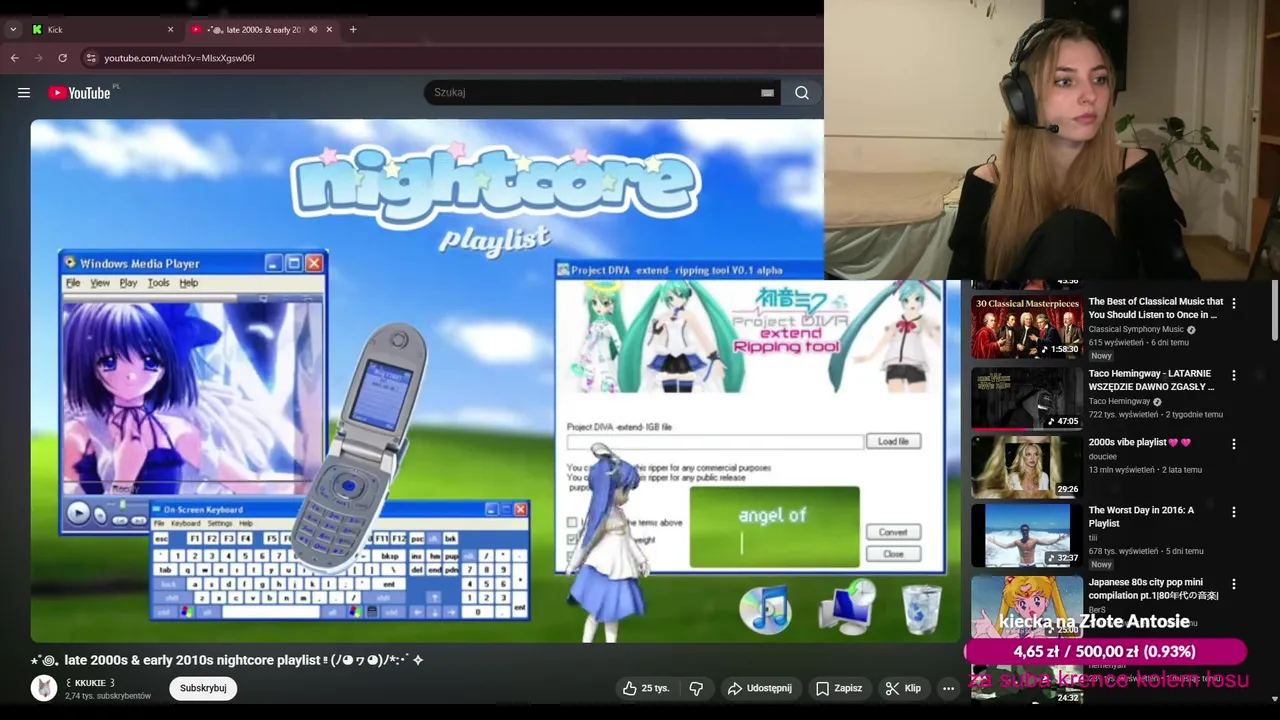Open options menu for Taco Hemingway video
The width and height of the screenshot is (1280, 720).
click(x=1234, y=375)
